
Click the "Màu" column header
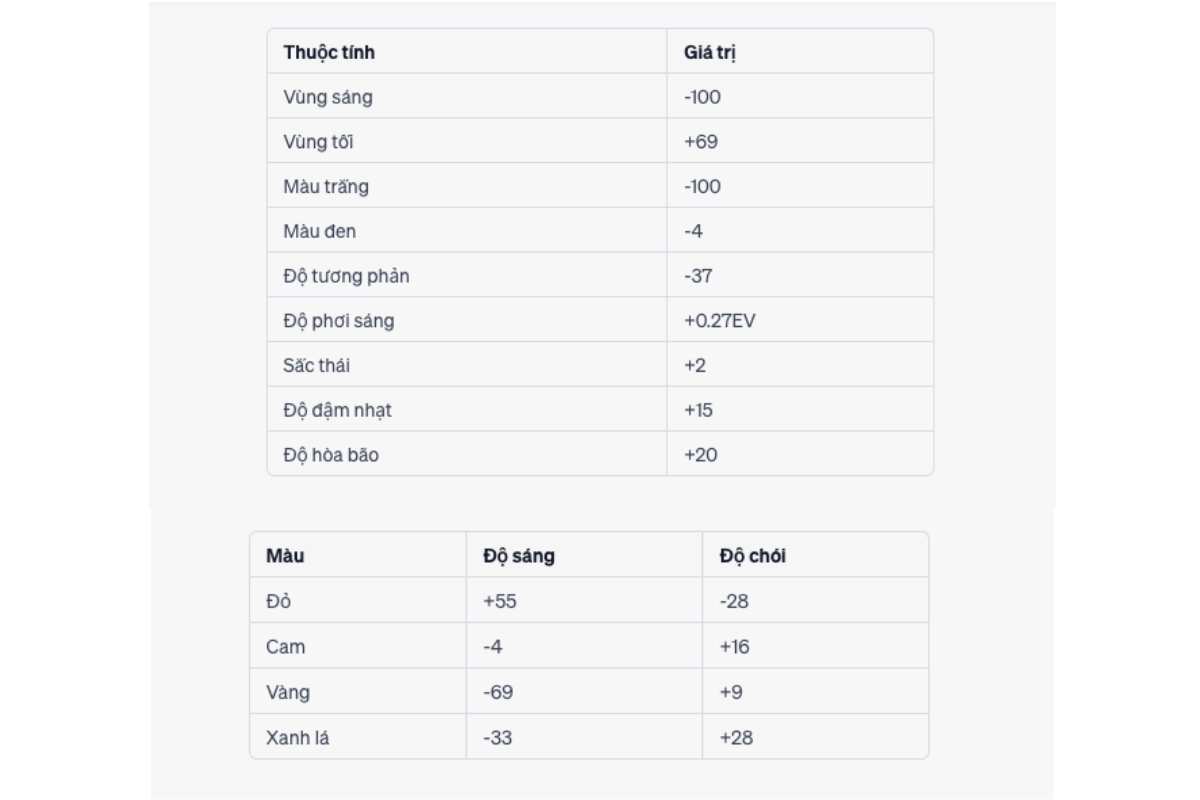(285, 556)
